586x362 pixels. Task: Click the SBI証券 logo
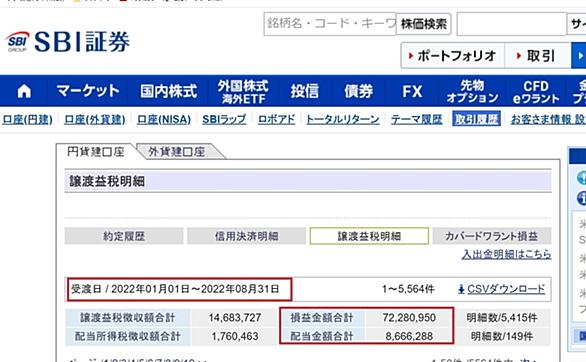click(x=68, y=42)
